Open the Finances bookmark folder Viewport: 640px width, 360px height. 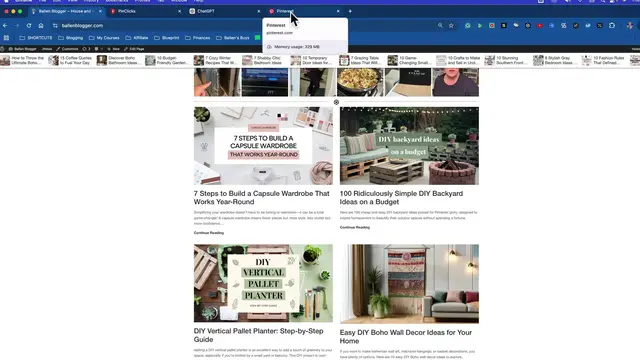198,38
